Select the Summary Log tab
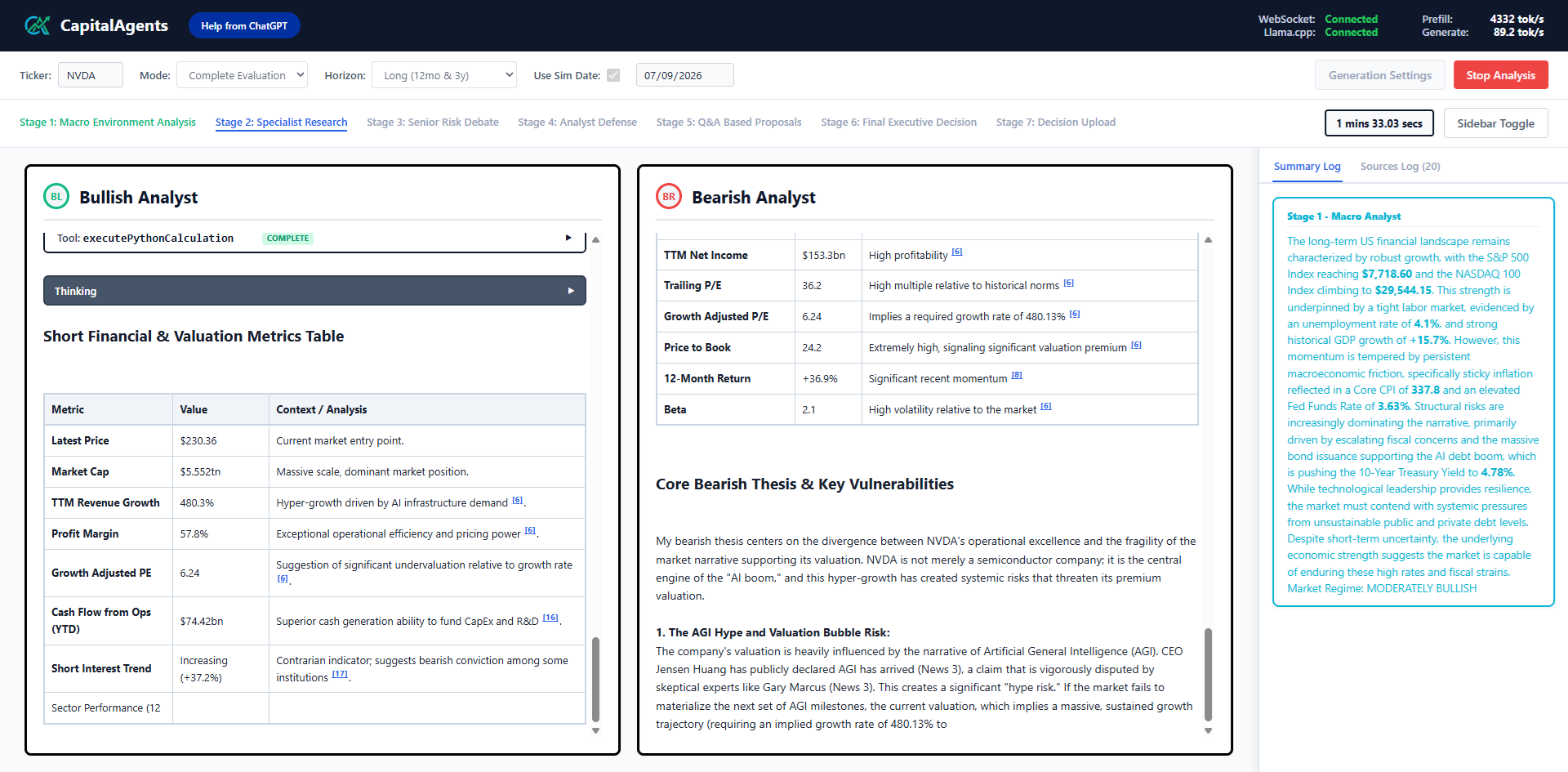 (1307, 167)
